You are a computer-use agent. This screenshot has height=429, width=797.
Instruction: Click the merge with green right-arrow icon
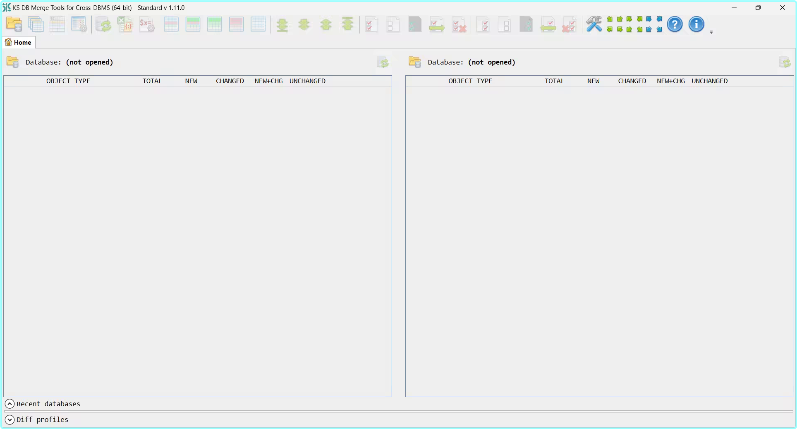click(437, 24)
